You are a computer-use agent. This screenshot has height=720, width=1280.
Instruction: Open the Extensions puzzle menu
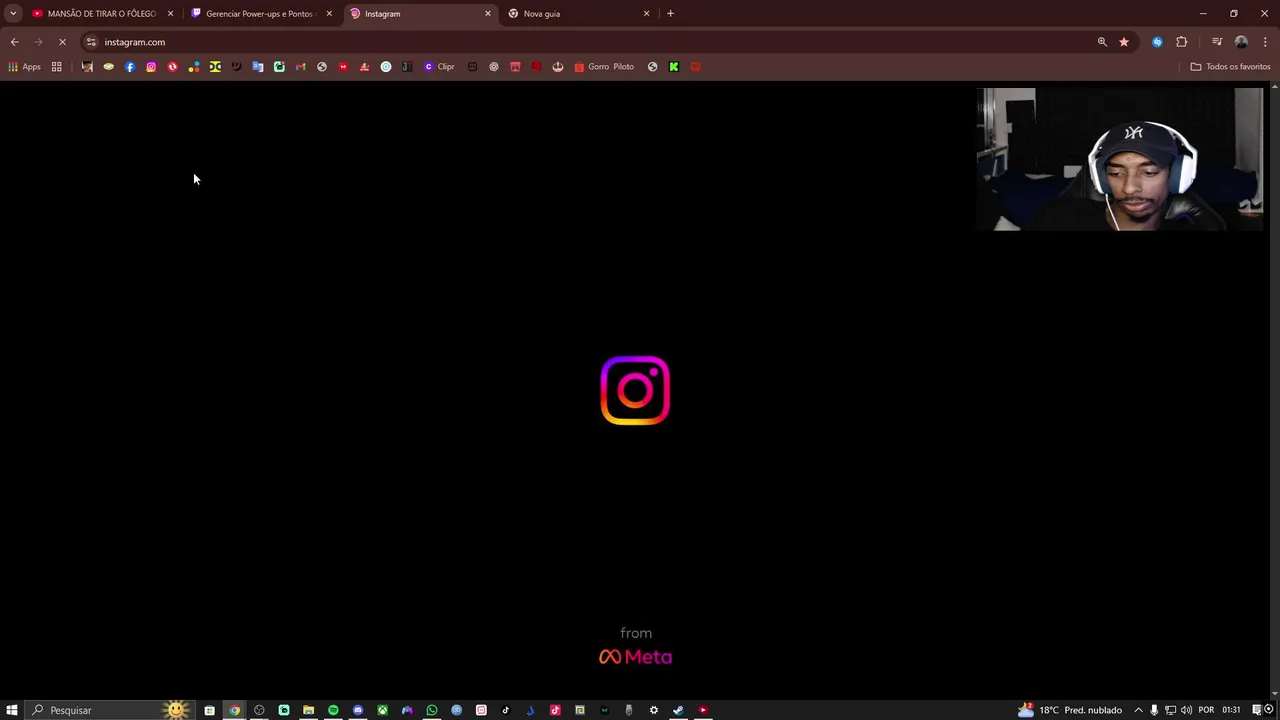tap(1181, 42)
